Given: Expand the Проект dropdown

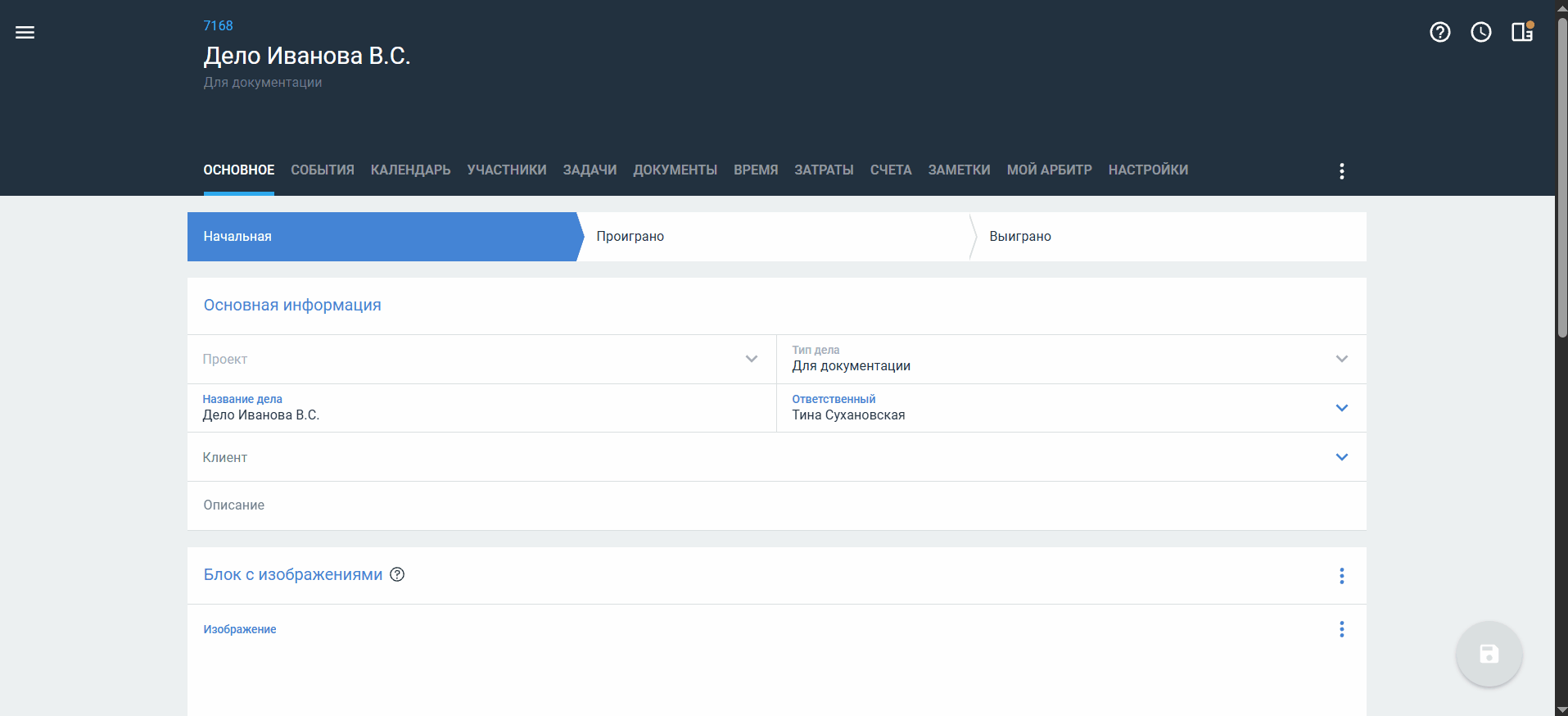Looking at the screenshot, I should click(751, 359).
